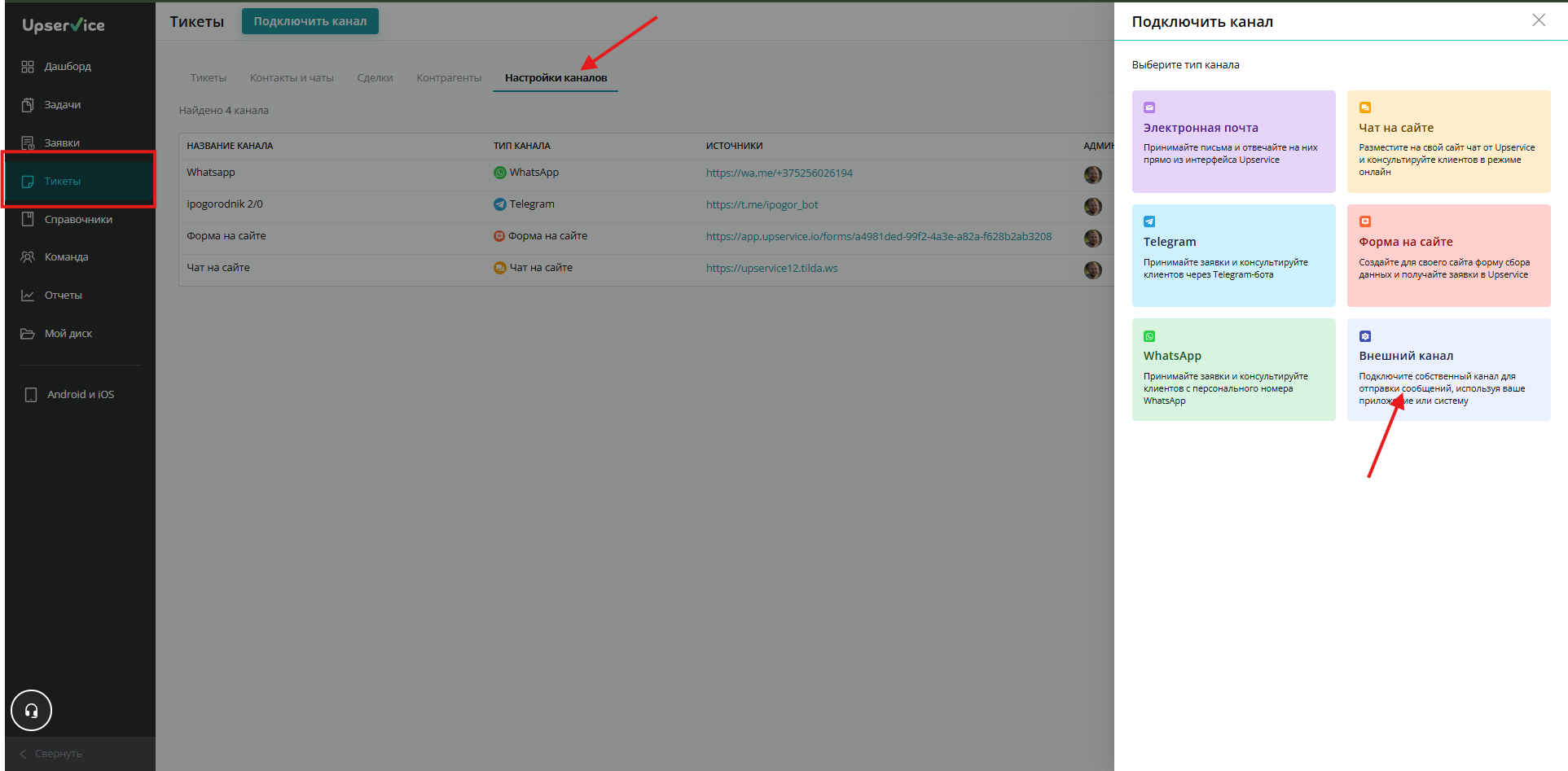Open the Справочники sidebar icon
1568x771 pixels.
point(28,219)
